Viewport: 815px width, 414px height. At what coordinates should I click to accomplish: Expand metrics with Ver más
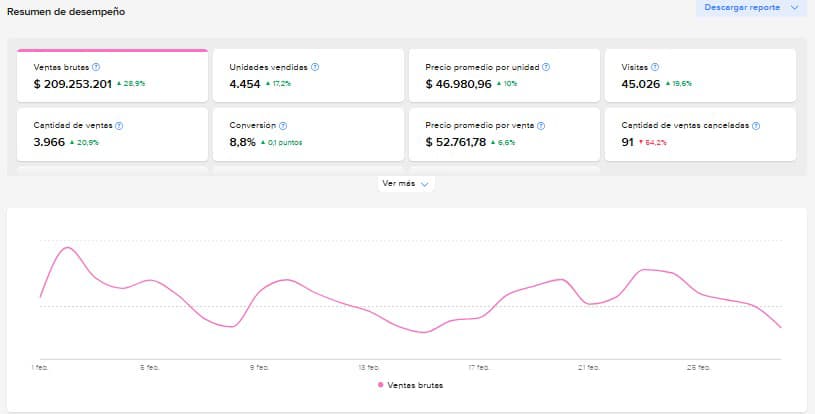click(405, 184)
